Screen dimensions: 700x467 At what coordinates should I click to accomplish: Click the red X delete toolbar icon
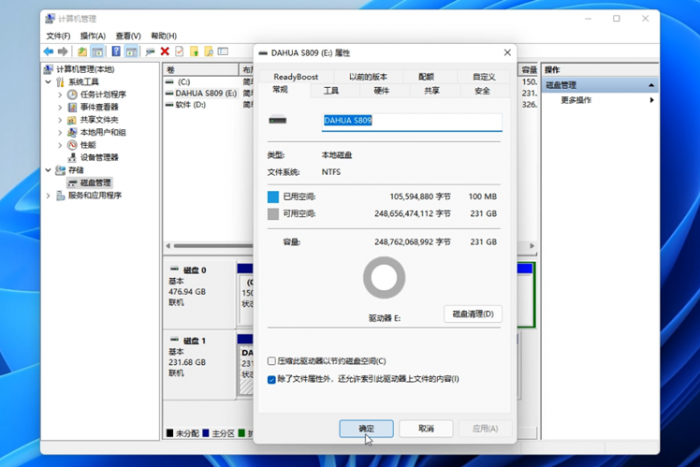164,51
